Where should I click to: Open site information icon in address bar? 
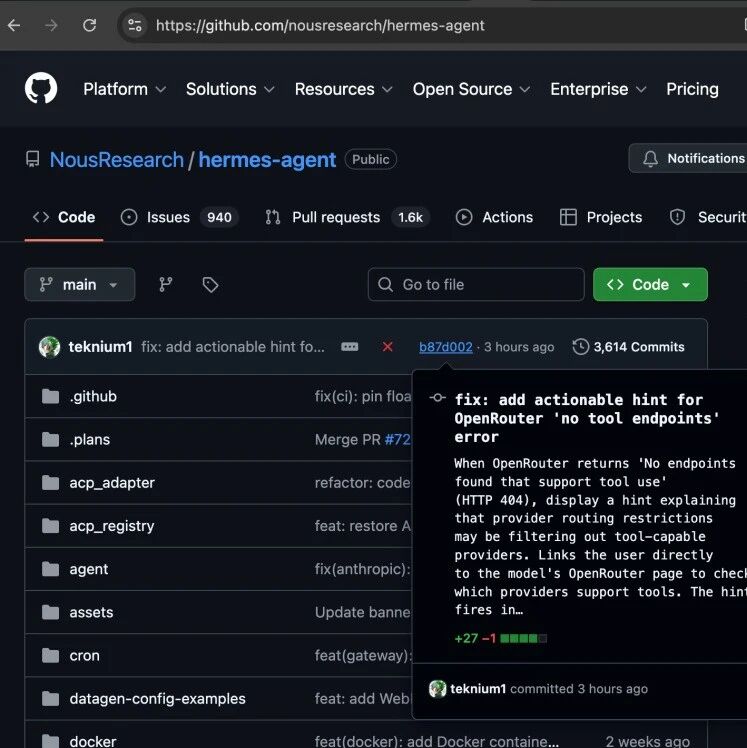[x=135, y=25]
